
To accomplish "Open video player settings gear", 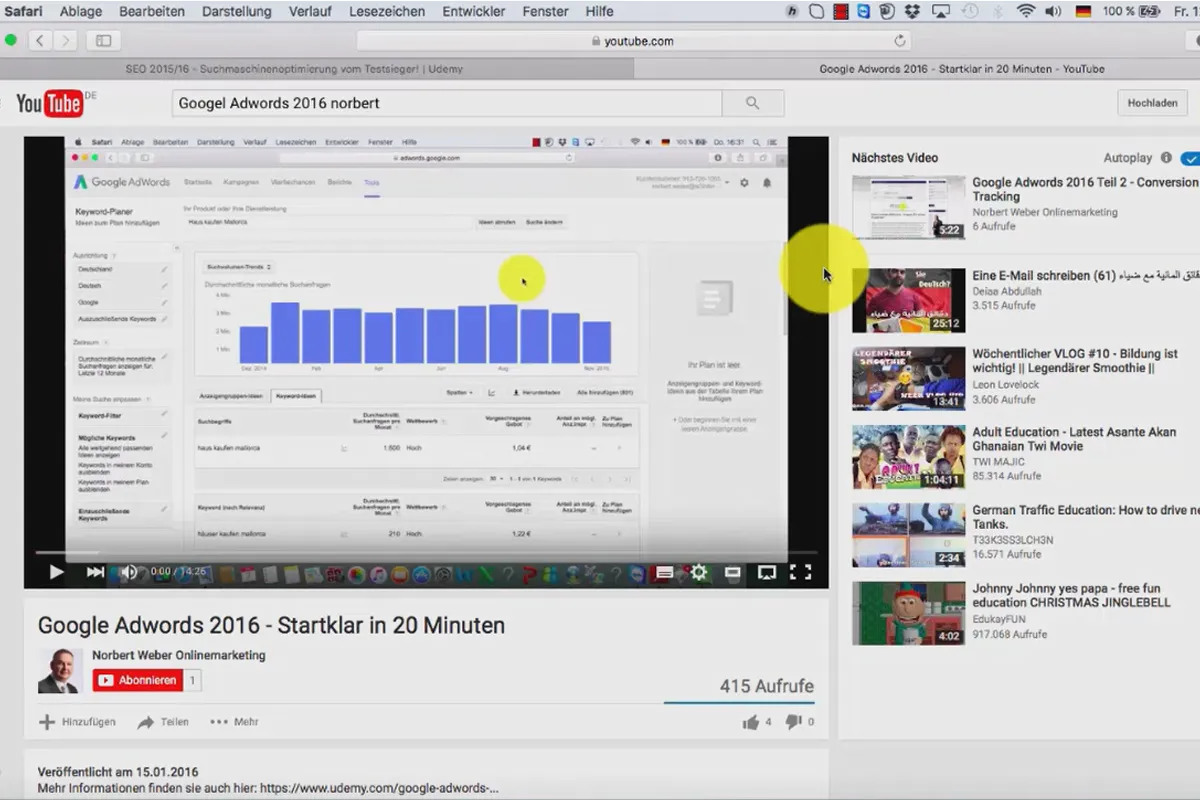I will (699, 572).
